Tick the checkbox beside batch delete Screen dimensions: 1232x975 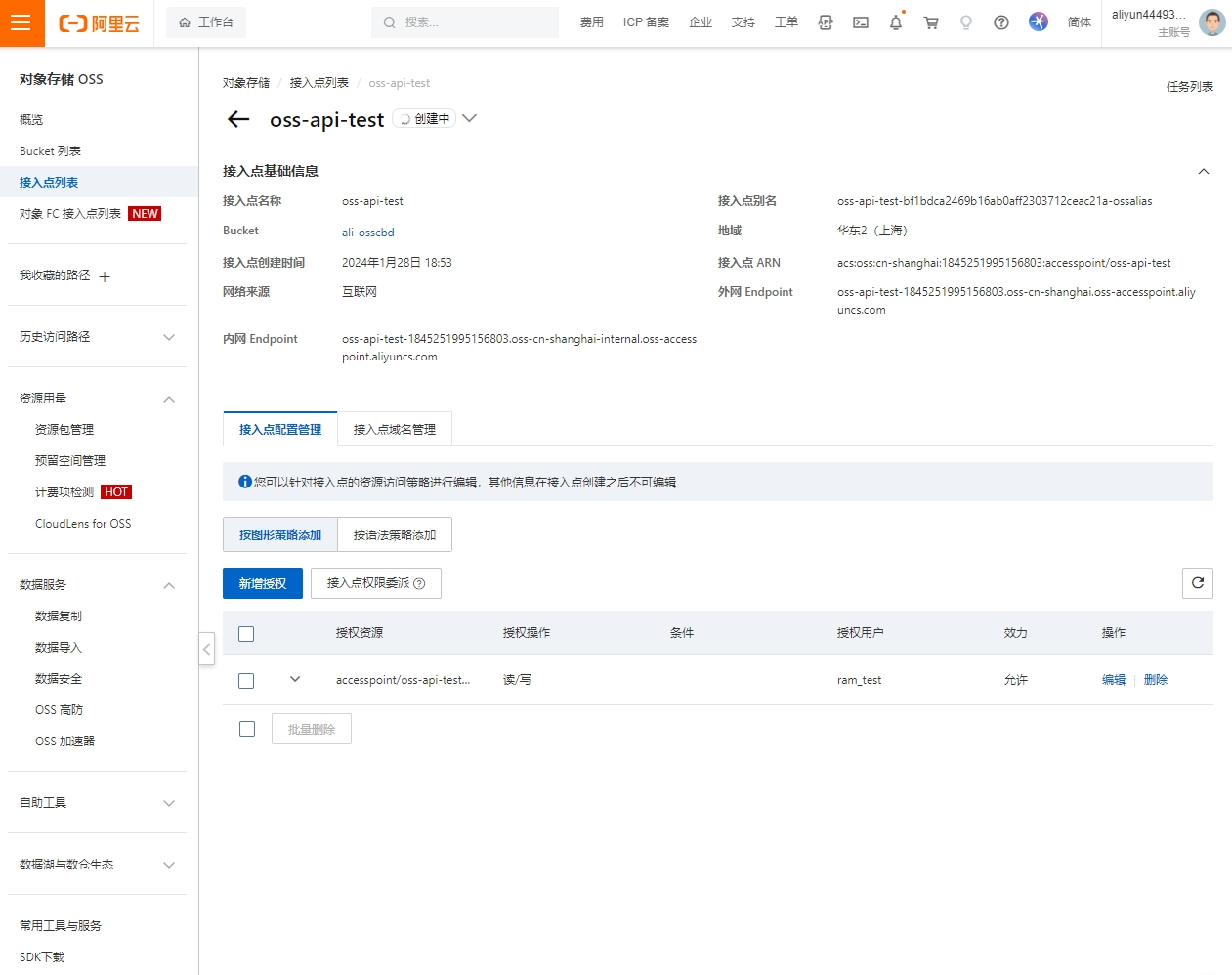(247, 729)
